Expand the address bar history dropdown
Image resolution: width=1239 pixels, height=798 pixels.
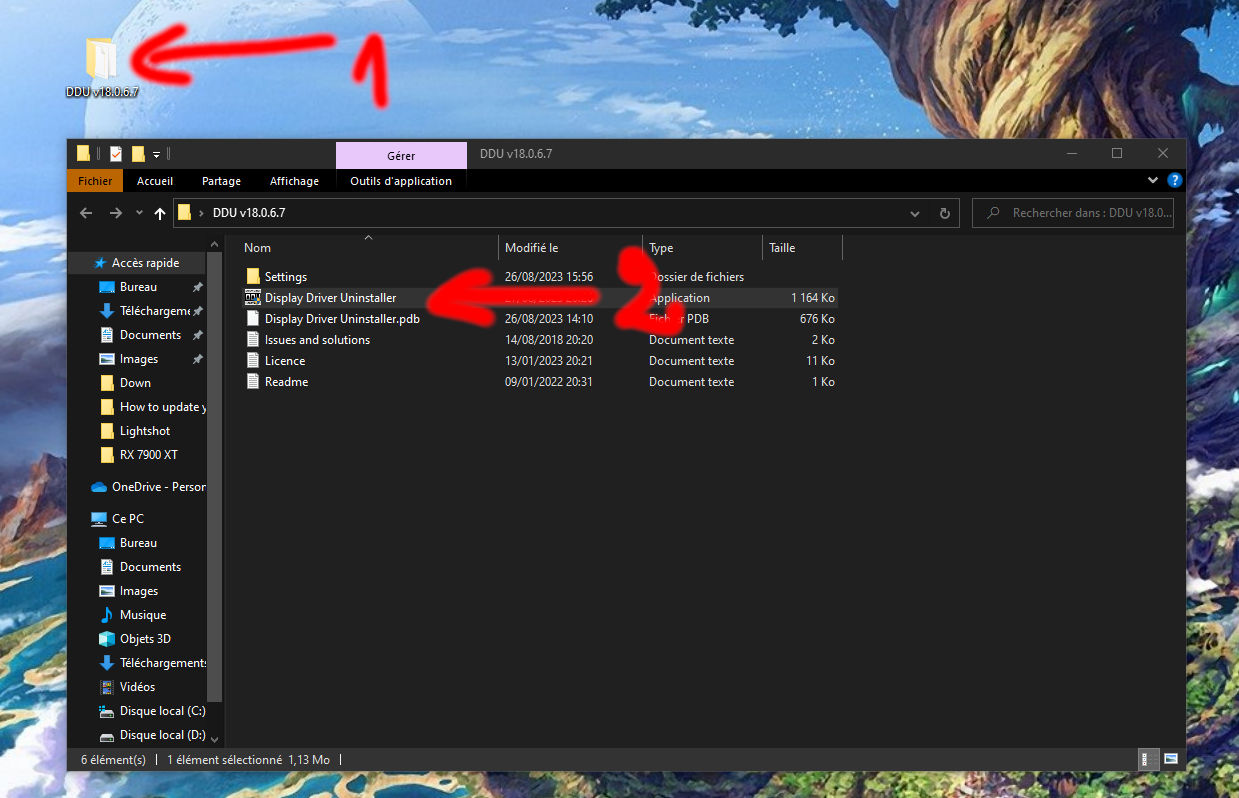coord(915,213)
